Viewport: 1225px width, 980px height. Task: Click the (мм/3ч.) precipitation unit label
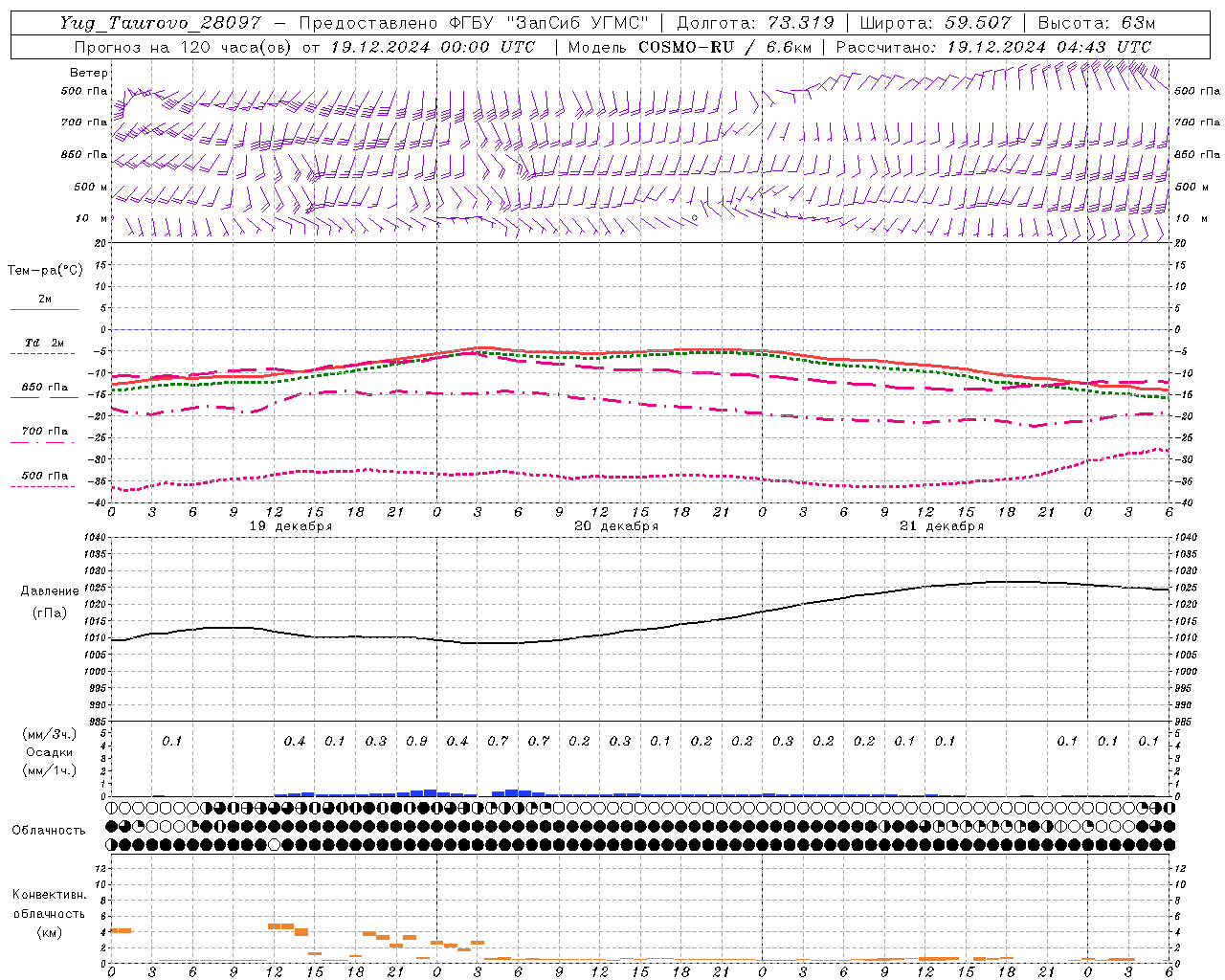coord(50,734)
